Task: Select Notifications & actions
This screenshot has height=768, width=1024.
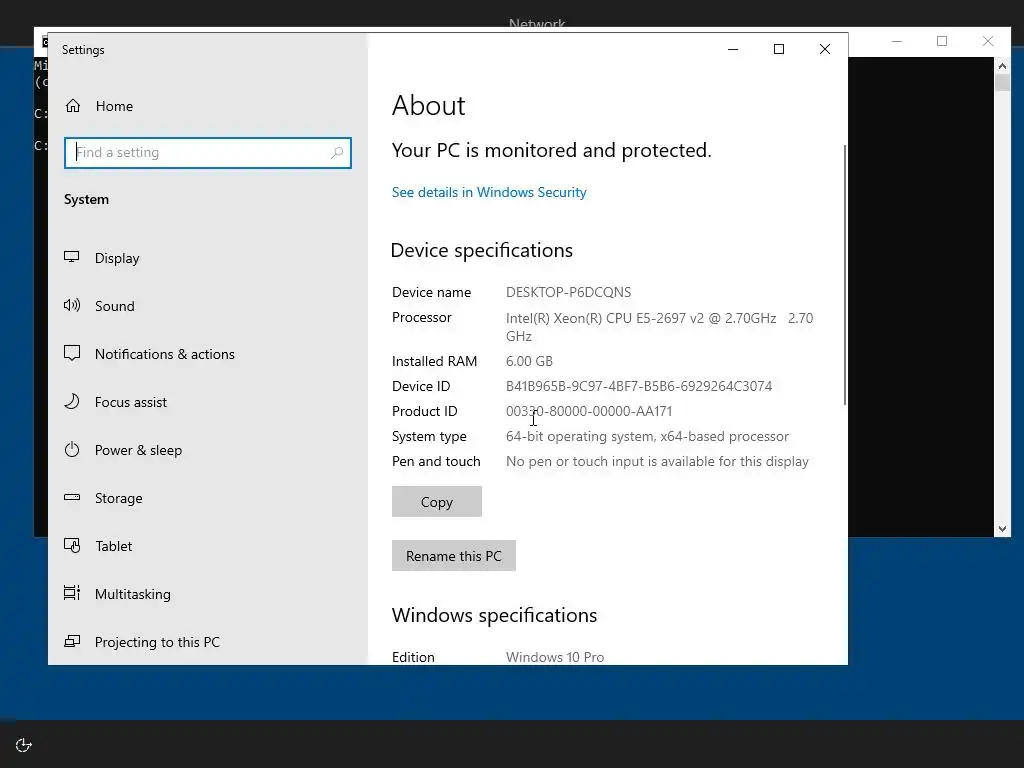Action: coord(165,354)
